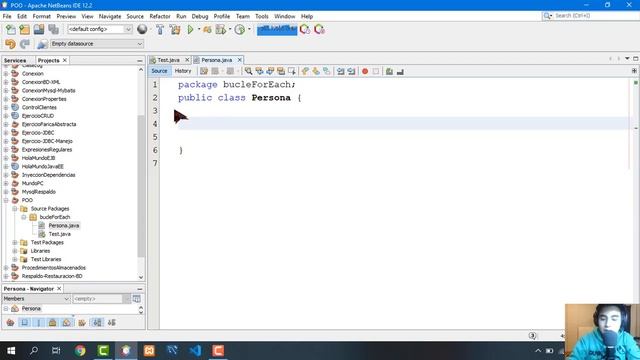Open Run Project dropdown arrow
Screen dimensions: 640x360
[199, 29]
